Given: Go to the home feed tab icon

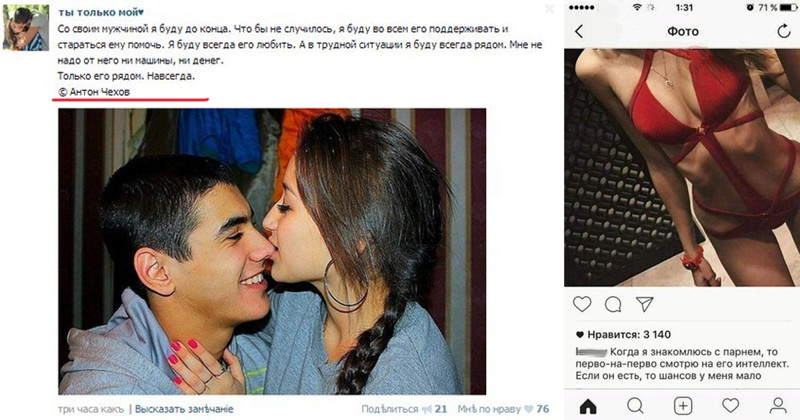Looking at the screenshot, I should [x=588, y=406].
